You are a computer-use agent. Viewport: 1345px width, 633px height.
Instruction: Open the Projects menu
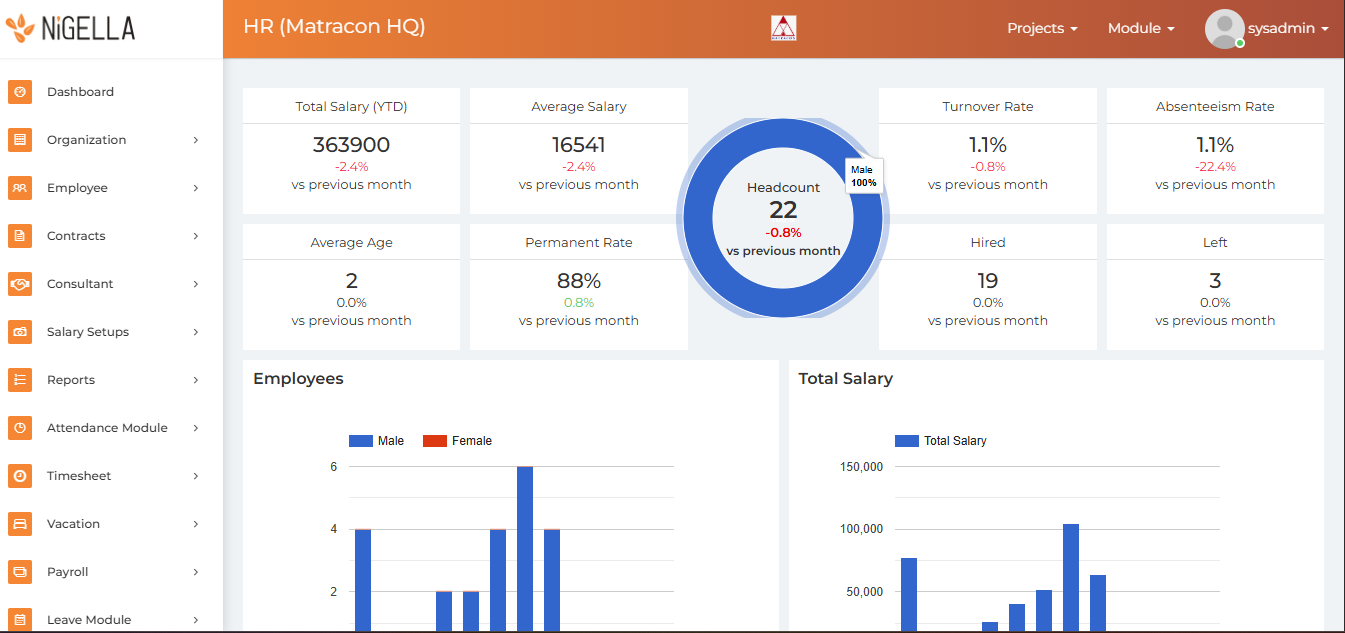(x=1042, y=28)
